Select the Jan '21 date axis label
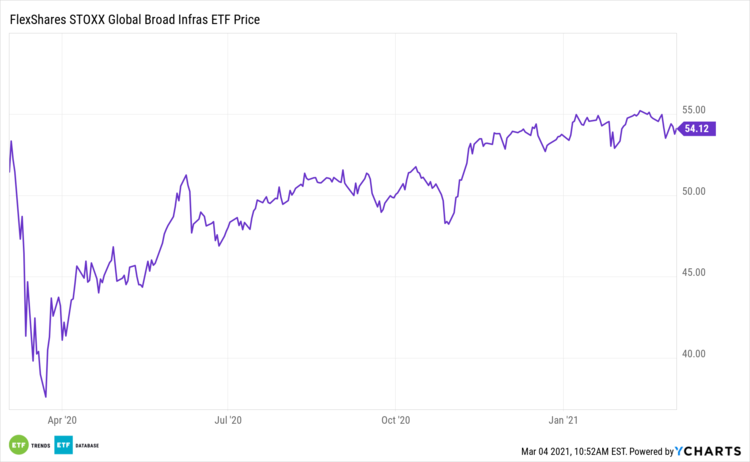Screen dimensions: 750x462 coord(565,422)
